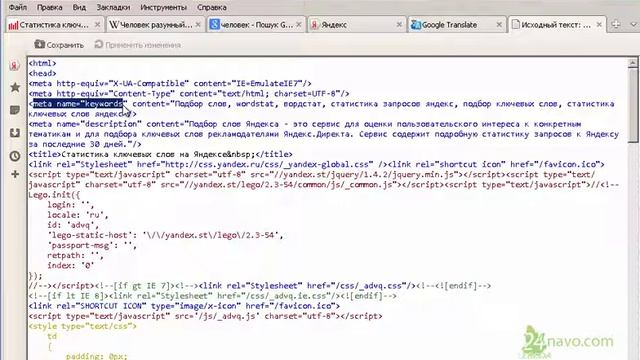
Task: Click the index: '0' line
Action: click(71, 265)
